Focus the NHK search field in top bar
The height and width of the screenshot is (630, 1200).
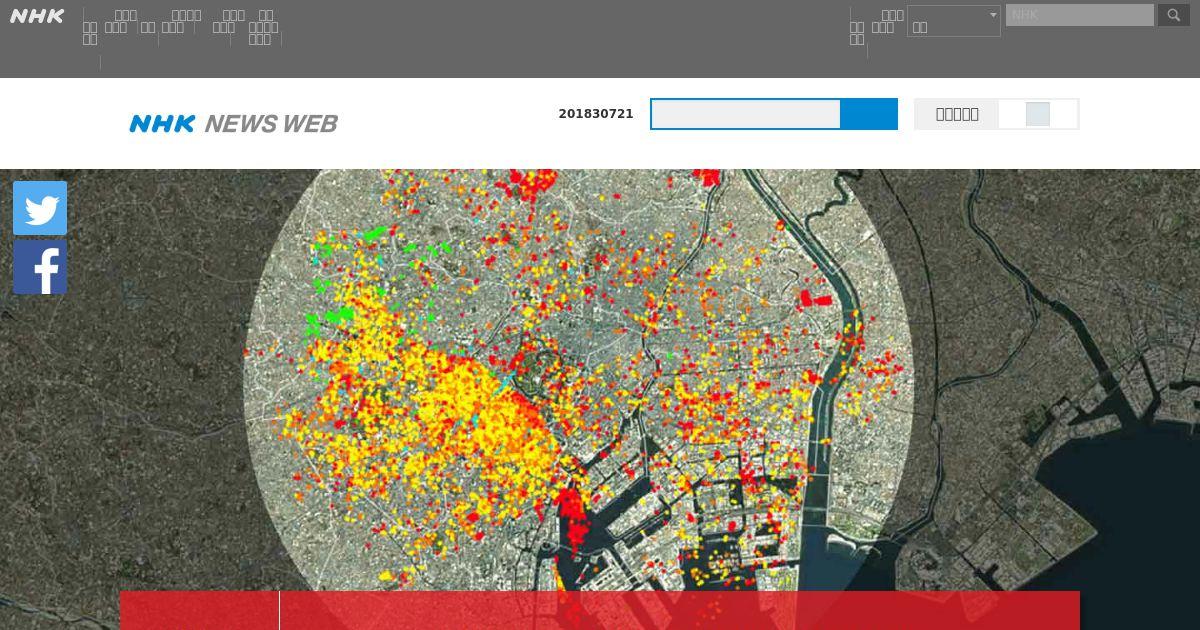[1080, 15]
